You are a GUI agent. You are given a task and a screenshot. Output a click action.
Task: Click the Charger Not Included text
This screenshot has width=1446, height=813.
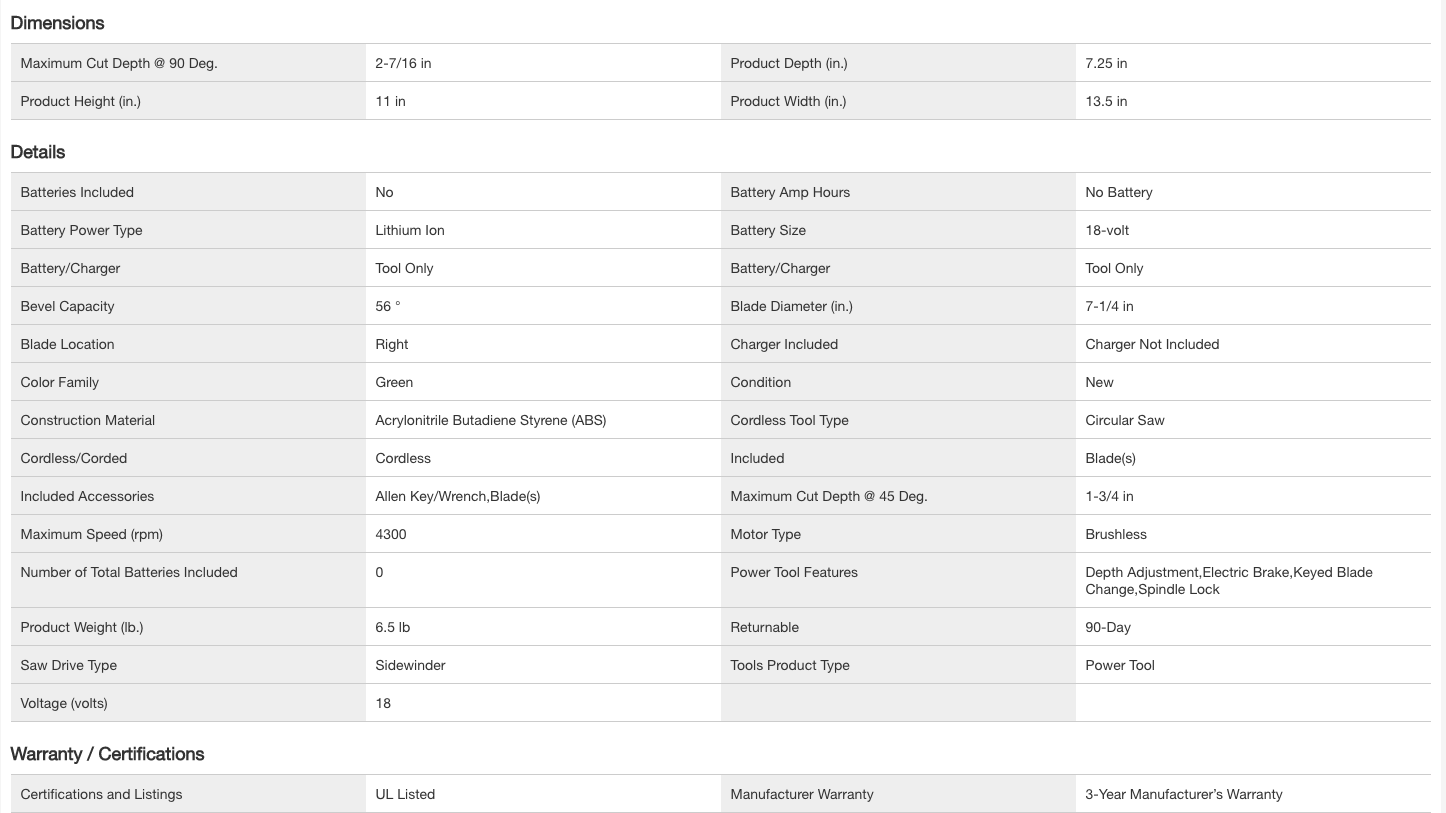pyautogui.click(x=1152, y=344)
